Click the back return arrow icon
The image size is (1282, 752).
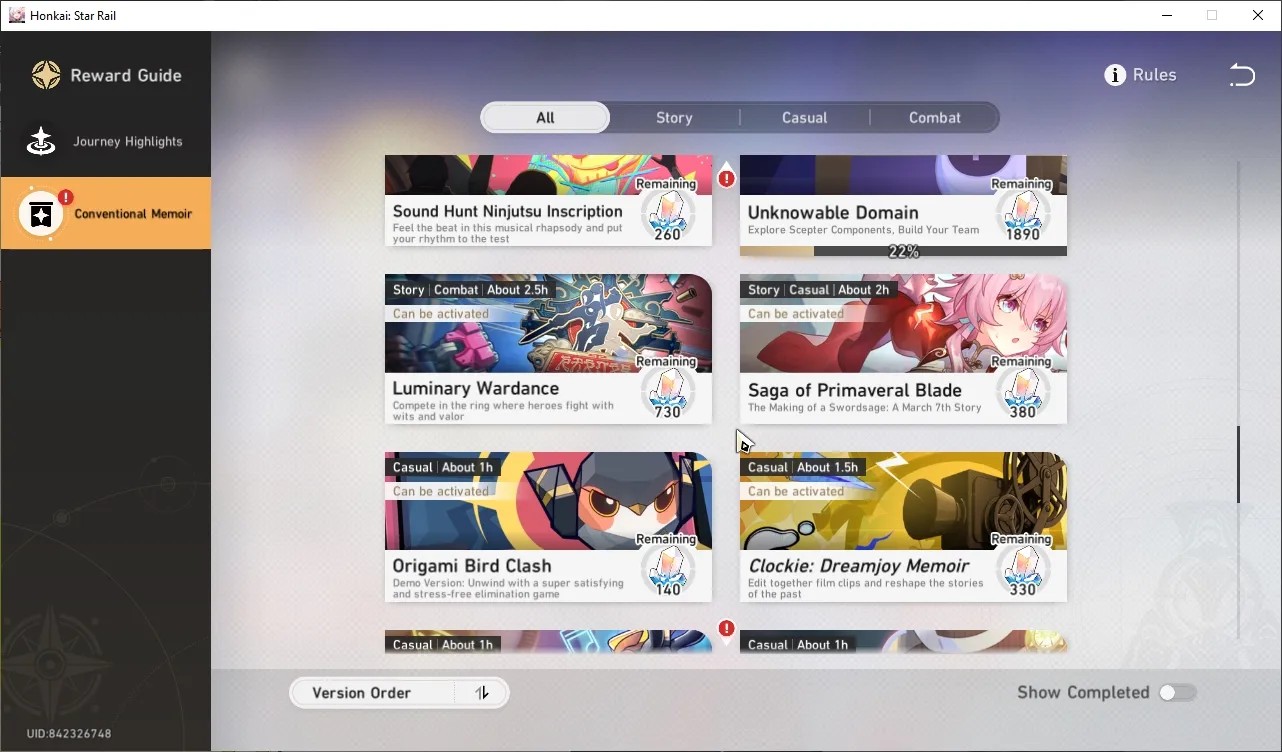(1242, 75)
